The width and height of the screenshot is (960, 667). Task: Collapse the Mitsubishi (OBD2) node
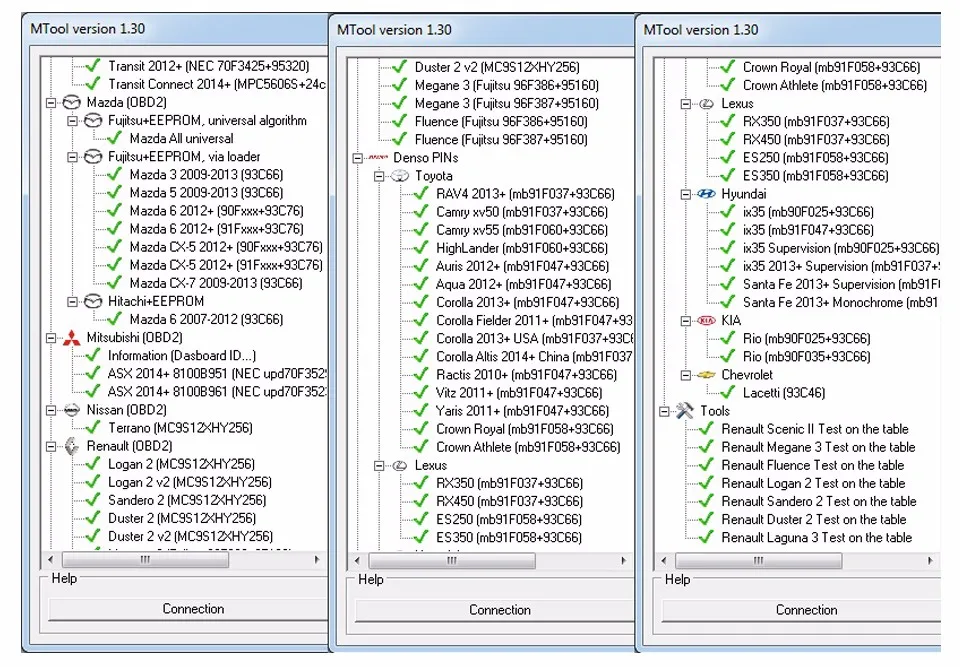51,337
